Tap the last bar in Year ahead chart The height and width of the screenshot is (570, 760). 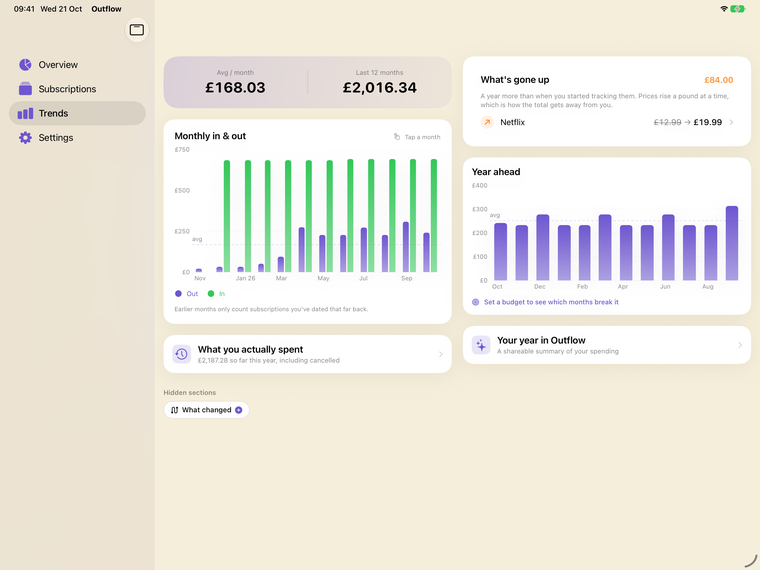732,243
